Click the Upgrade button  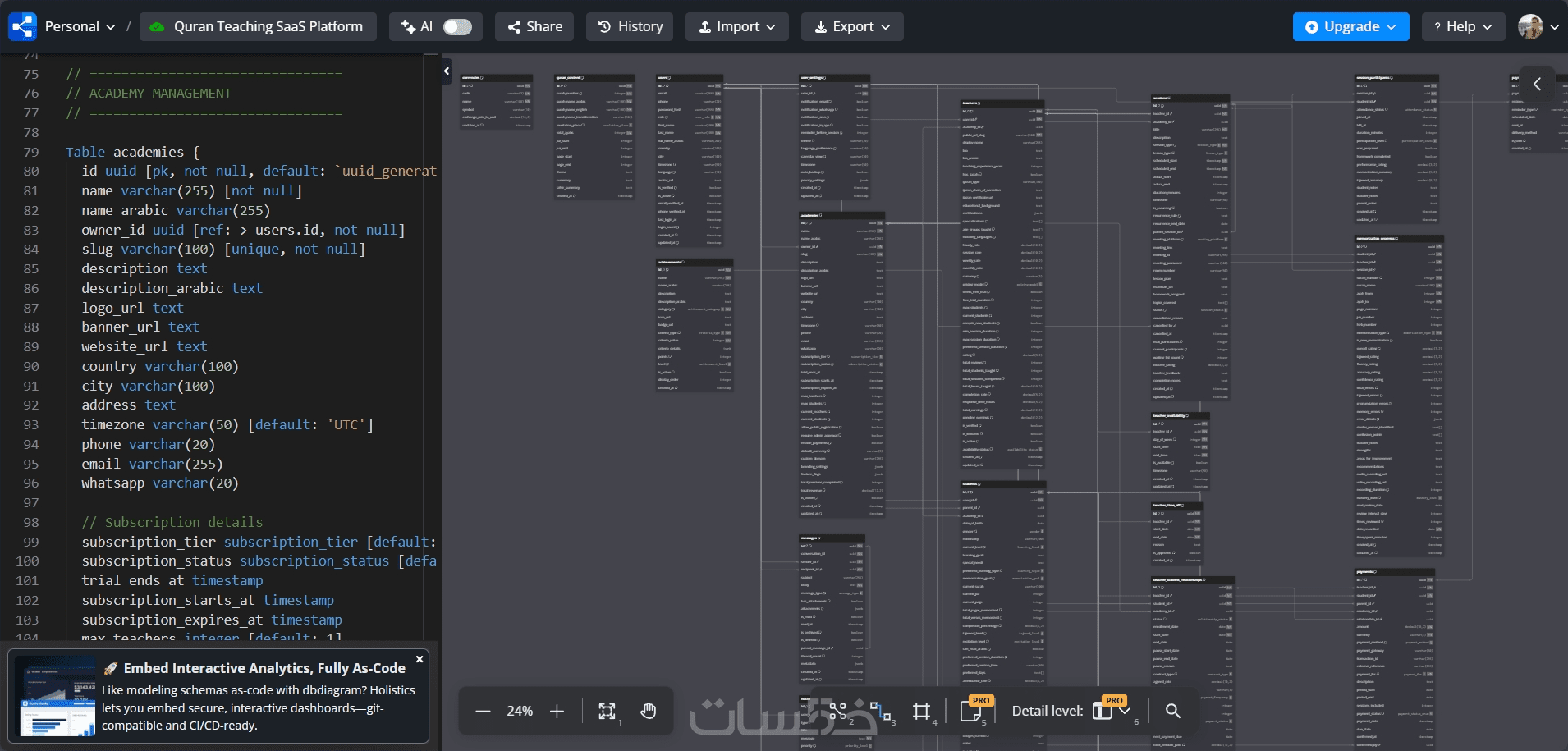pos(1350,27)
